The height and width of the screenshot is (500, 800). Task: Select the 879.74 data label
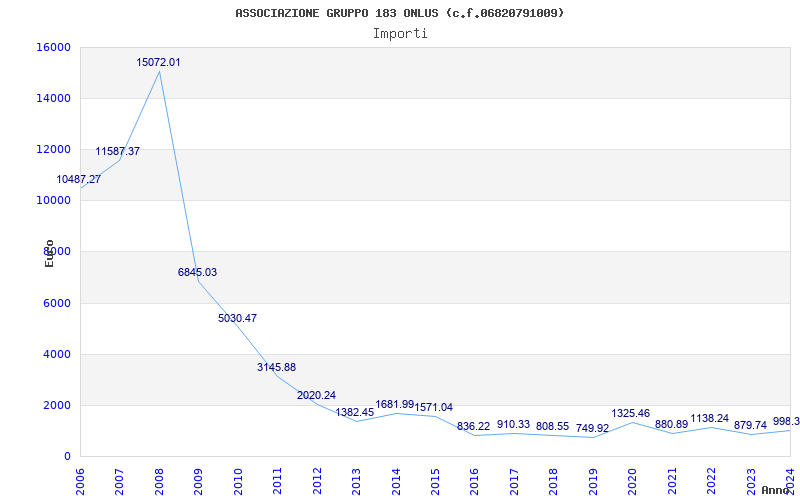(x=750, y=426)
